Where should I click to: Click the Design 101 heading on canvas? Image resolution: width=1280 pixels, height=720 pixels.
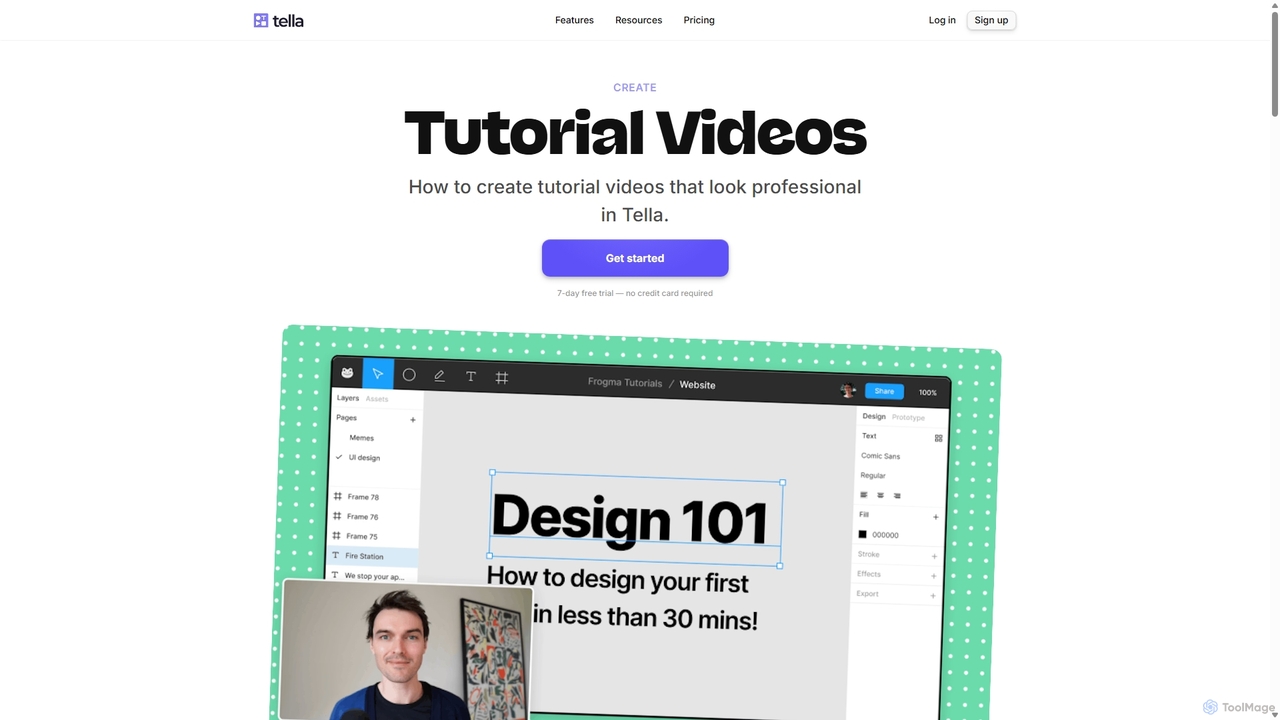pos(630,519)
